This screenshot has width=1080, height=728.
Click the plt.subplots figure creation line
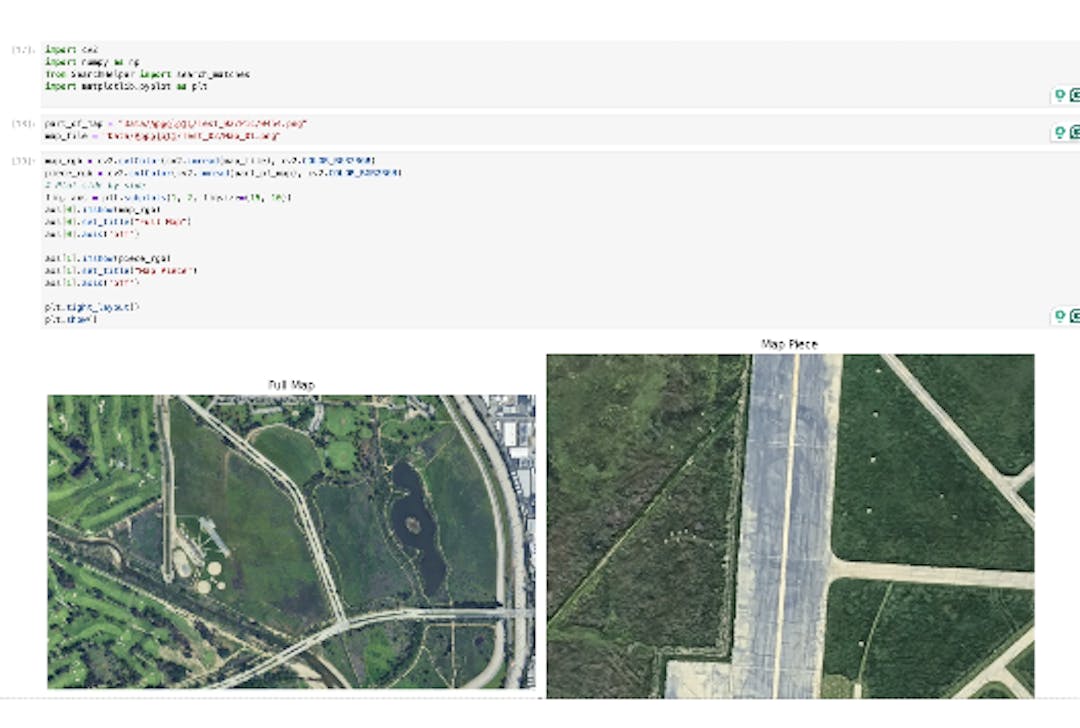pyautogui.click(x=167, y=197)
